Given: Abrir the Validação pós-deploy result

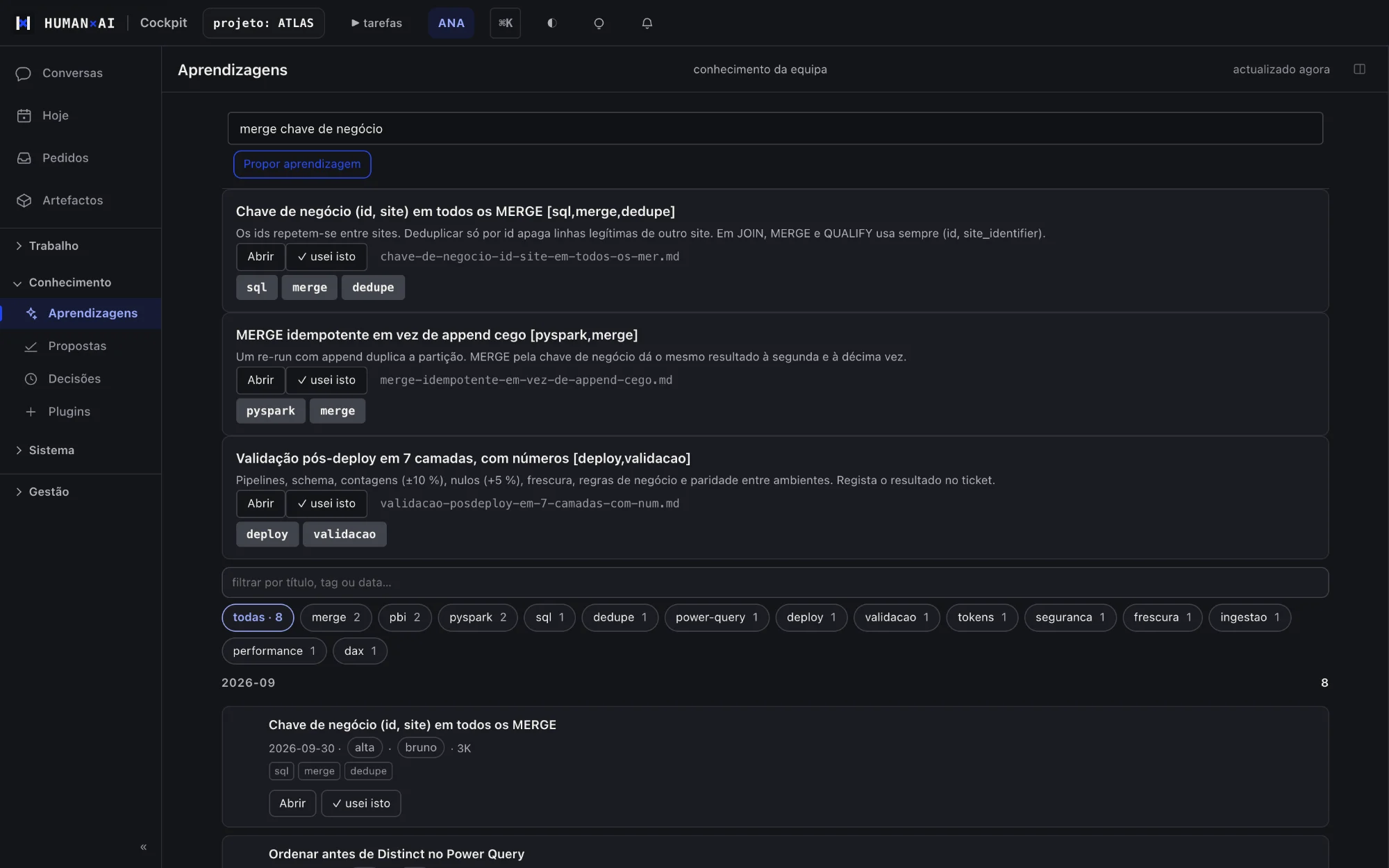Looking at the screenshot, I should click(x=260, y=503).
